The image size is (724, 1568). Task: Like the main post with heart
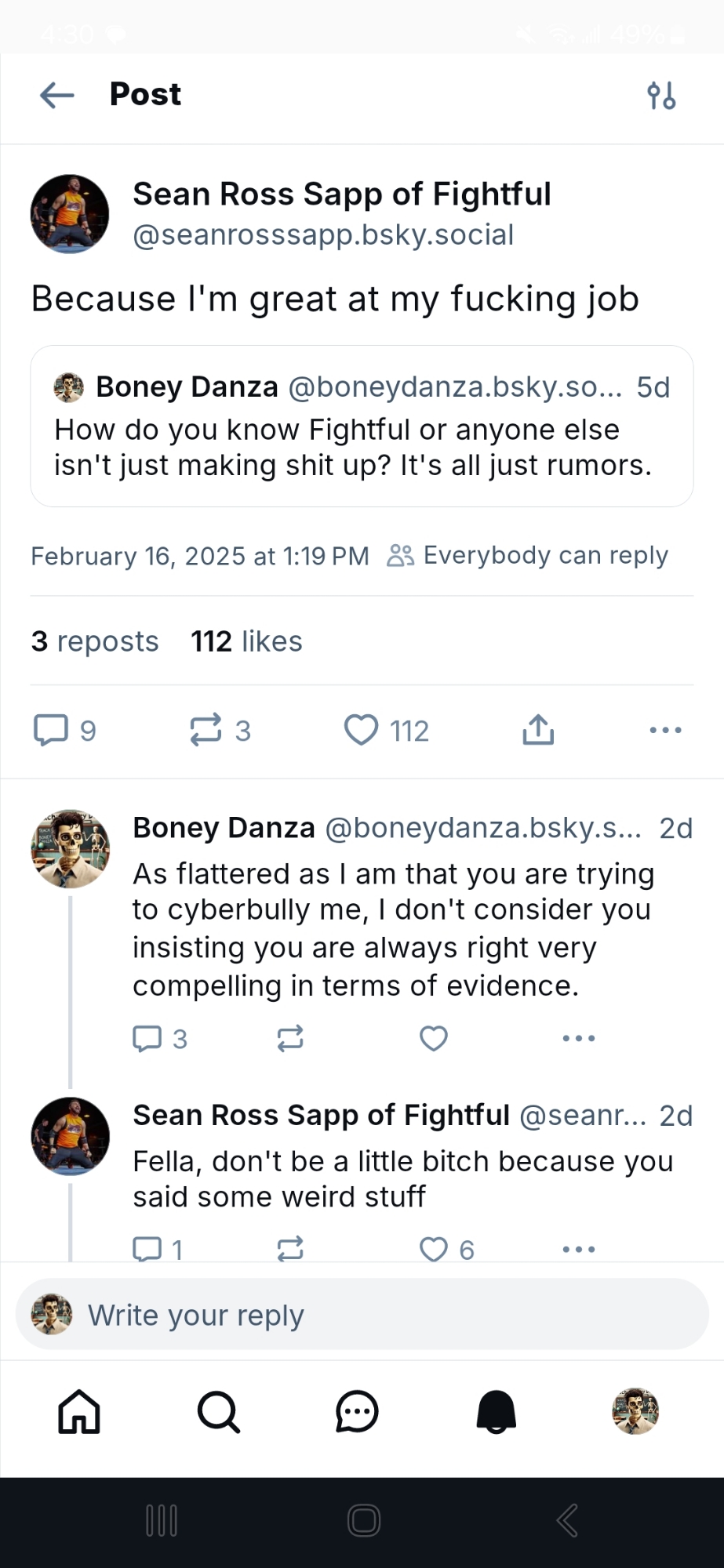[x=362, y=730]
